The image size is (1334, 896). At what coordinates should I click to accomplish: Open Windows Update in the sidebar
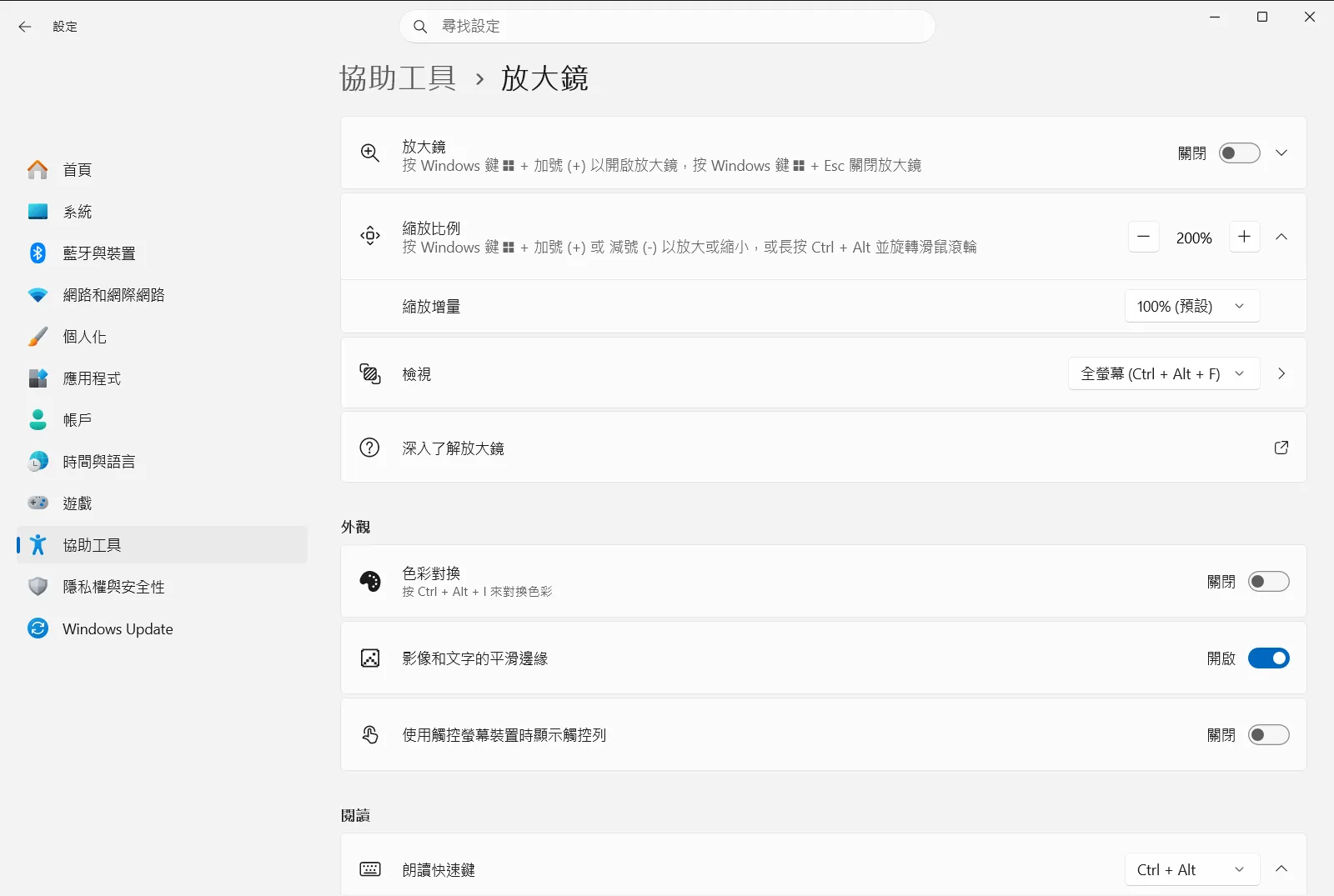point(163,629)
